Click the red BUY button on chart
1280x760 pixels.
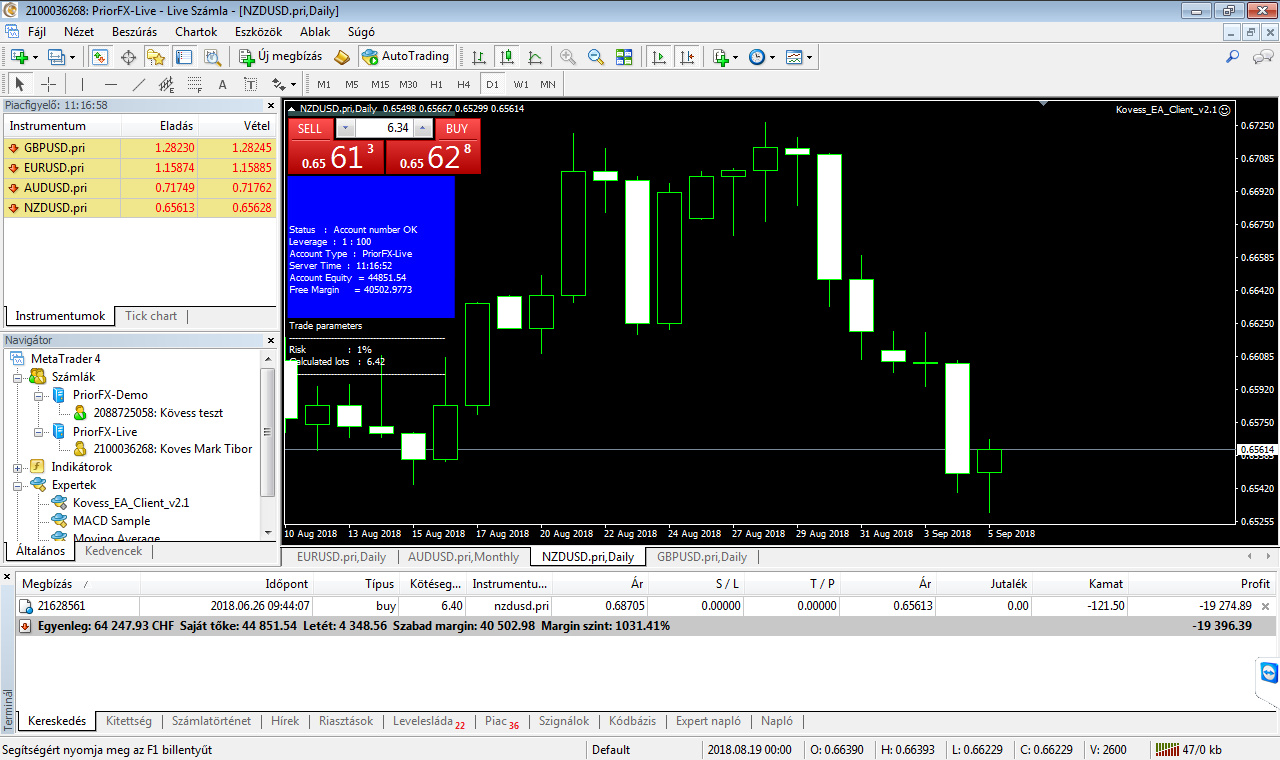click(457, 128)
